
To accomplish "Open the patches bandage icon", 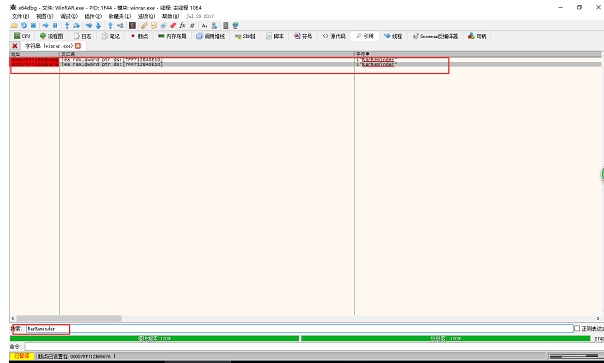I will (x=144, y=25).
